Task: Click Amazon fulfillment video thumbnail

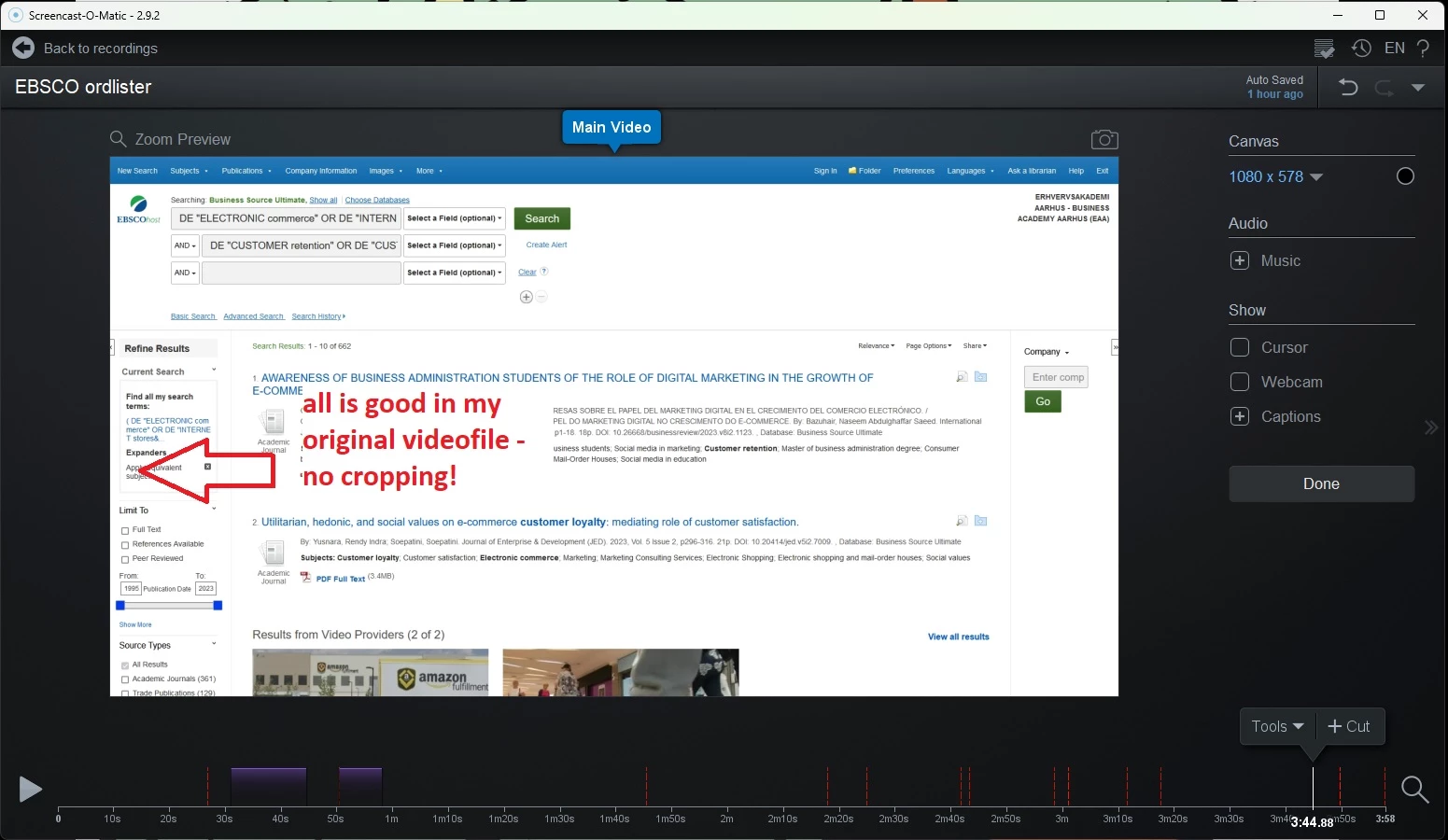Action: [x=370, y=672]
